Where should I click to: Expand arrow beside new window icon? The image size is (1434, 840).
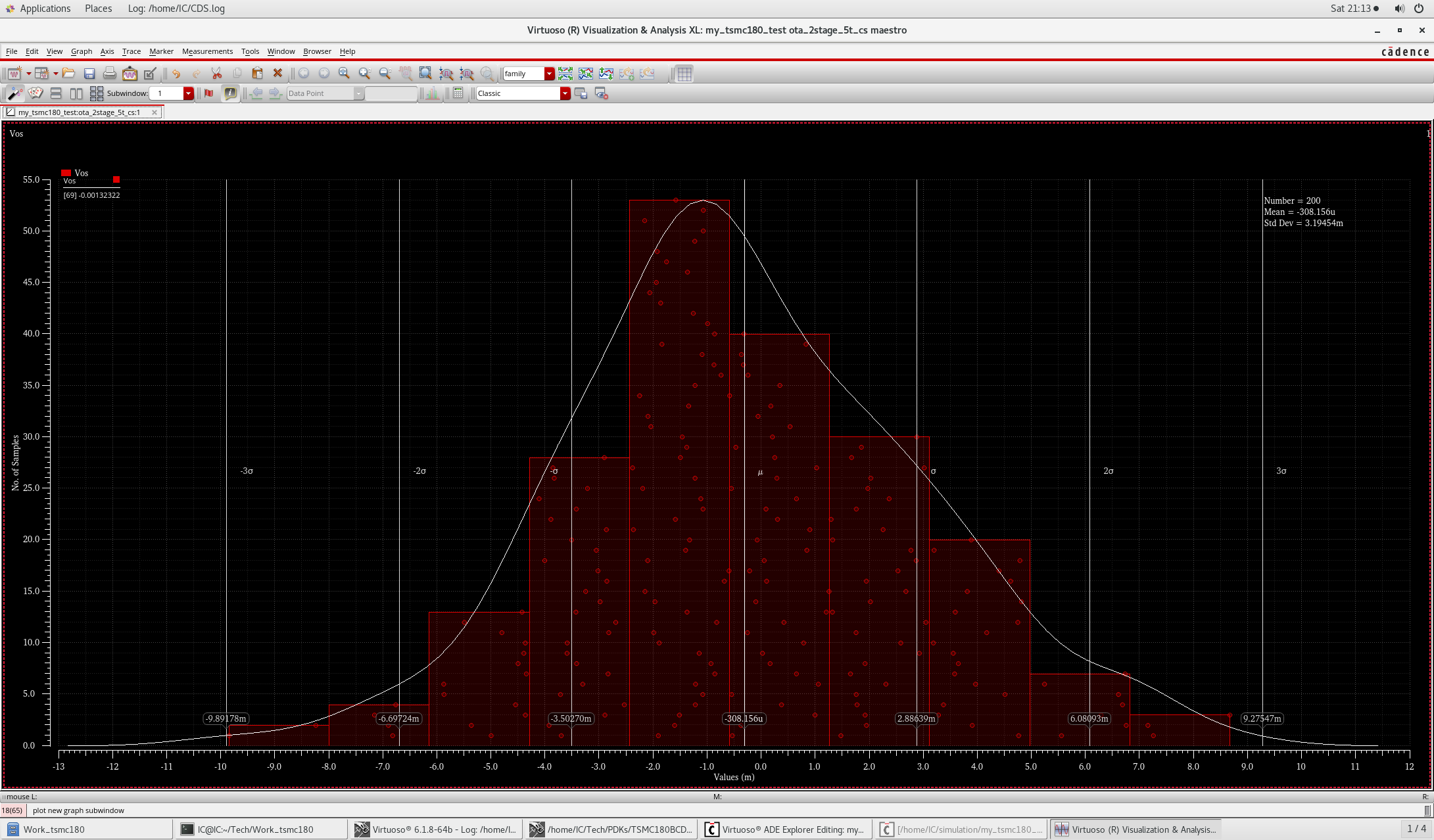[x=28, y=74]
